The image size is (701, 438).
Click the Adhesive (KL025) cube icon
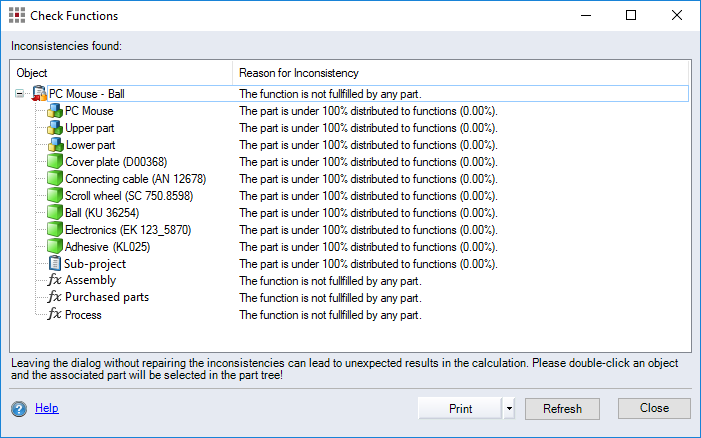[55, 247]
